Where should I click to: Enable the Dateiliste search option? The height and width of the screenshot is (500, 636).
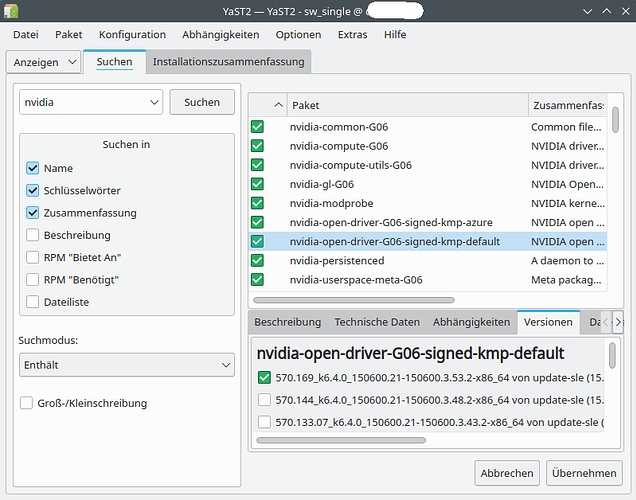[32, 302]
